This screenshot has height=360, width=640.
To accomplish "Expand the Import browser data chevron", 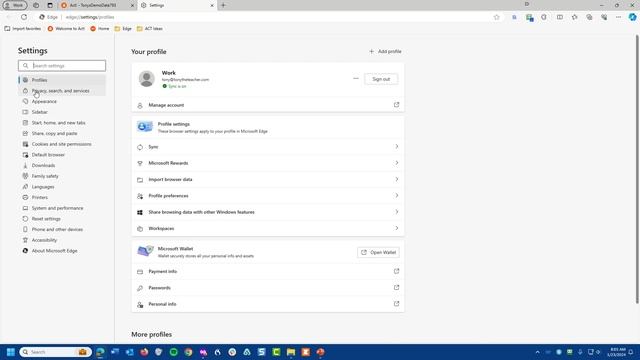I will (396, 179).
